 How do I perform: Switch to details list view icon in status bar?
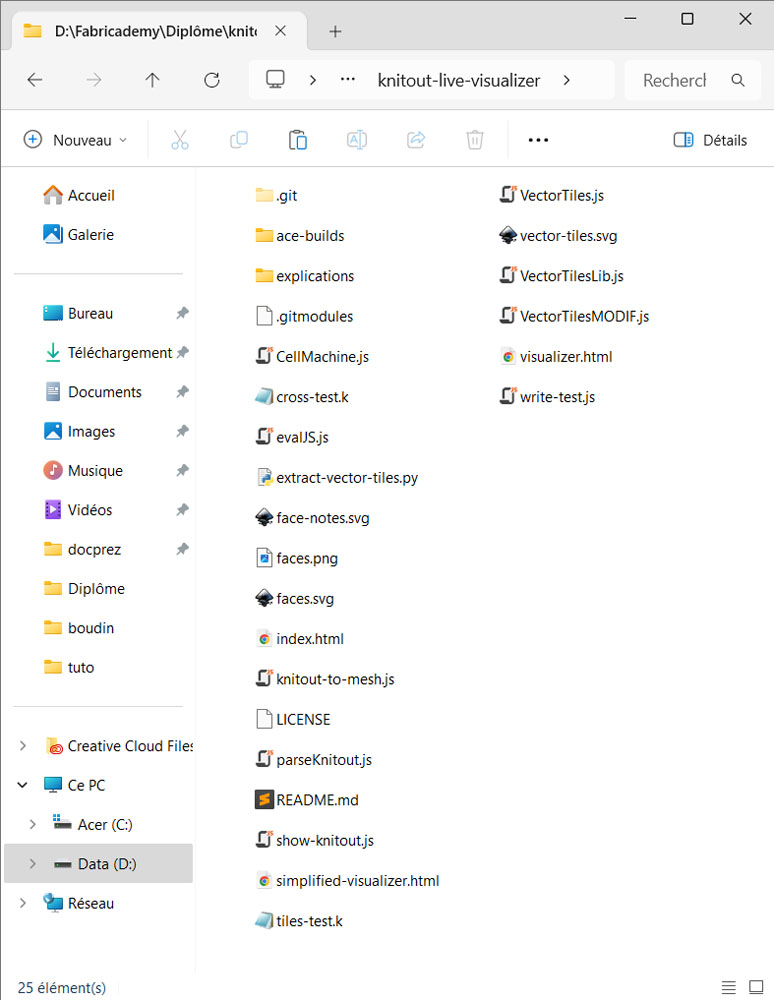tap(729, 987)
